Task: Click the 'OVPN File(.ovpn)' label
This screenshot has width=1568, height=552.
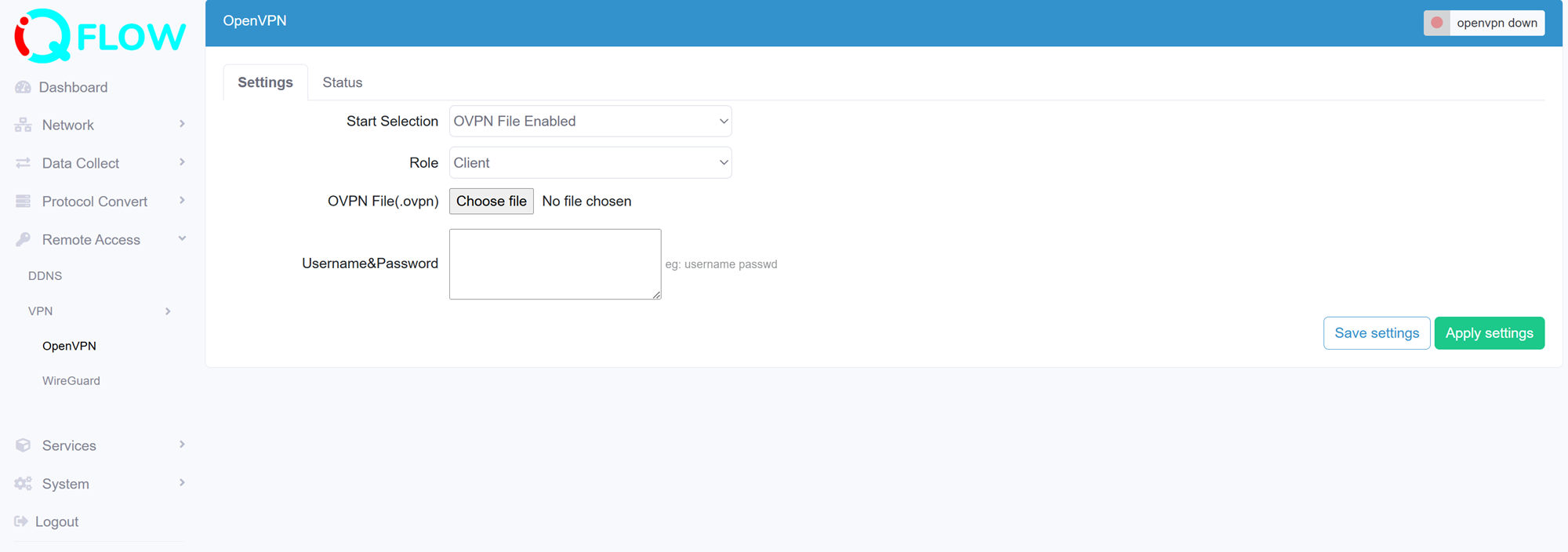Action: point(383,202)
